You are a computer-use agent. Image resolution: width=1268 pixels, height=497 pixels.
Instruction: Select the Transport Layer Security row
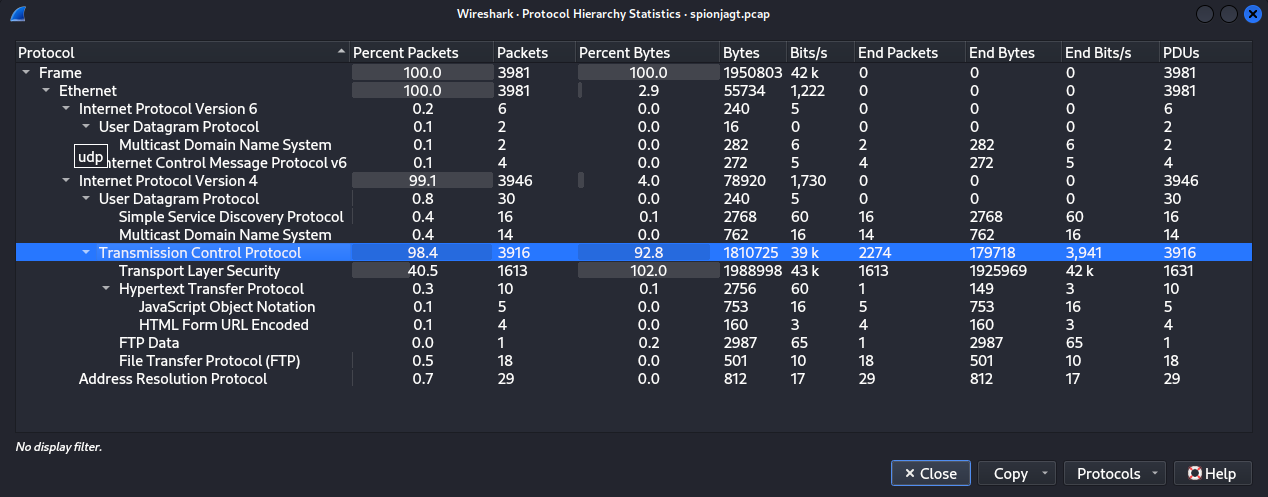[x=199, y=271]
